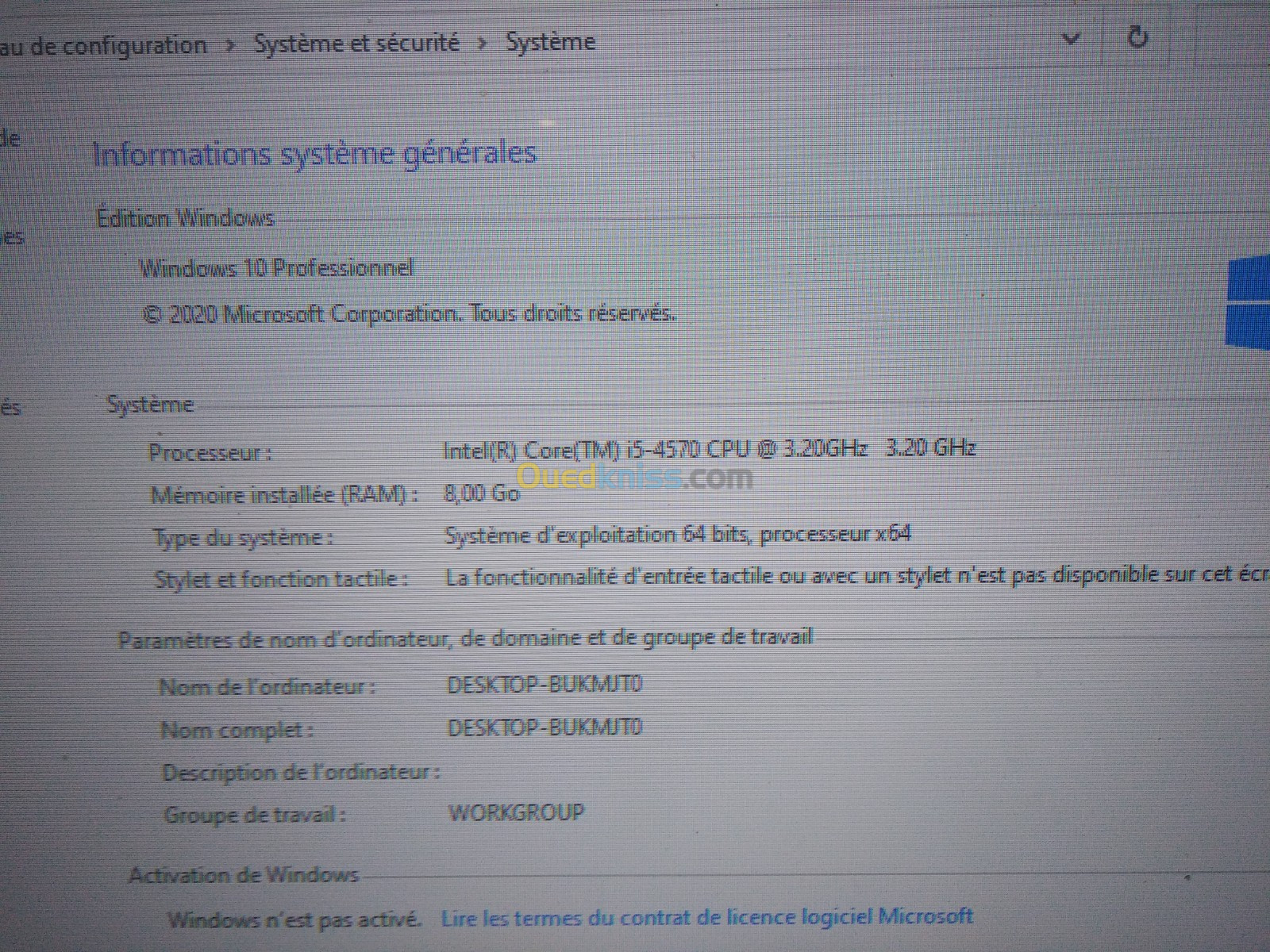Click the touch input unavailable message

[x=857, y=575]
